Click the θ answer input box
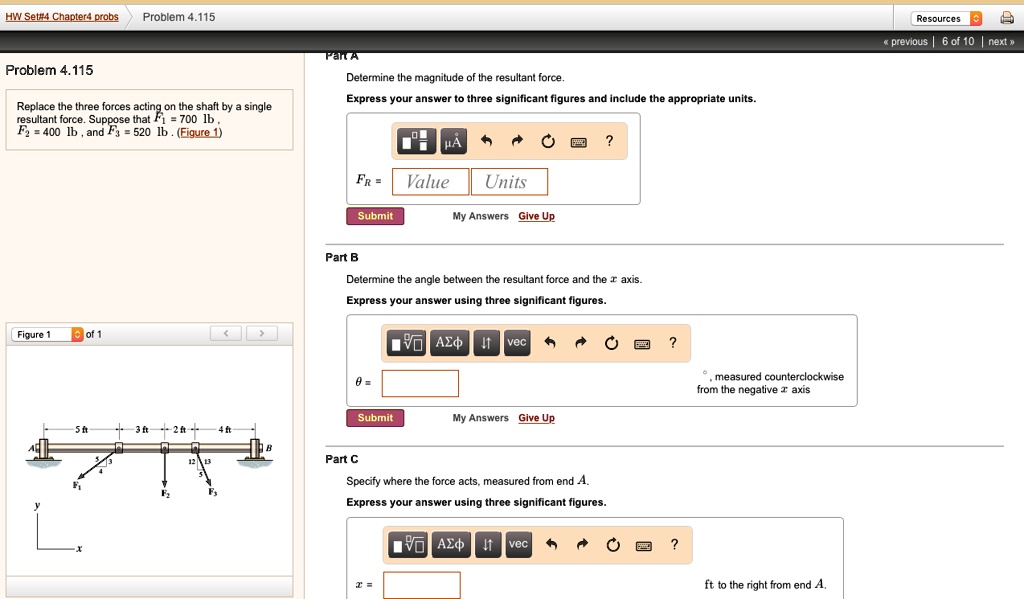Screen dimensions: 1024x599 pyautogui.click(x=420, y=383)
